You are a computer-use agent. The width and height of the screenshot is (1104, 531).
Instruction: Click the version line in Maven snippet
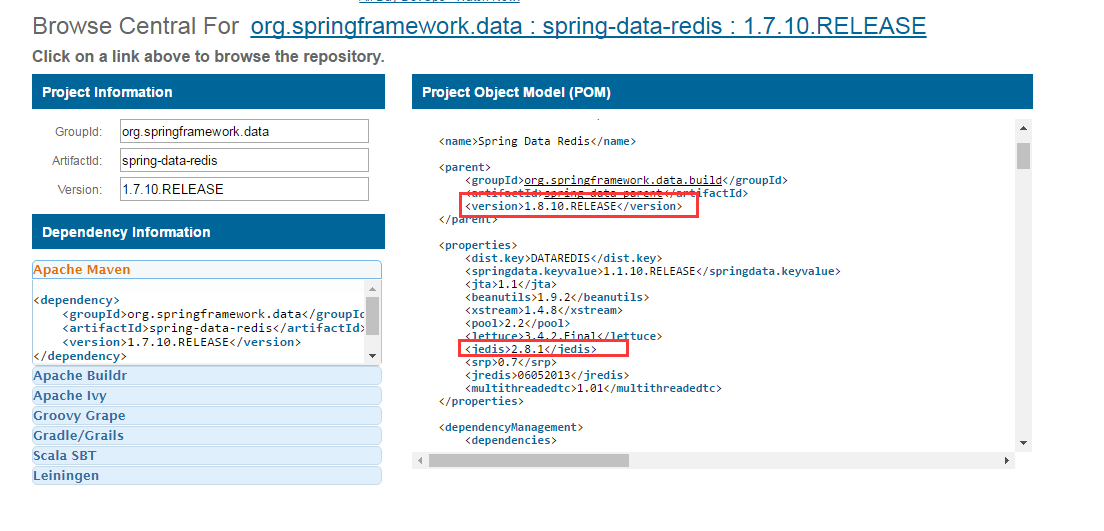(182, 342)
